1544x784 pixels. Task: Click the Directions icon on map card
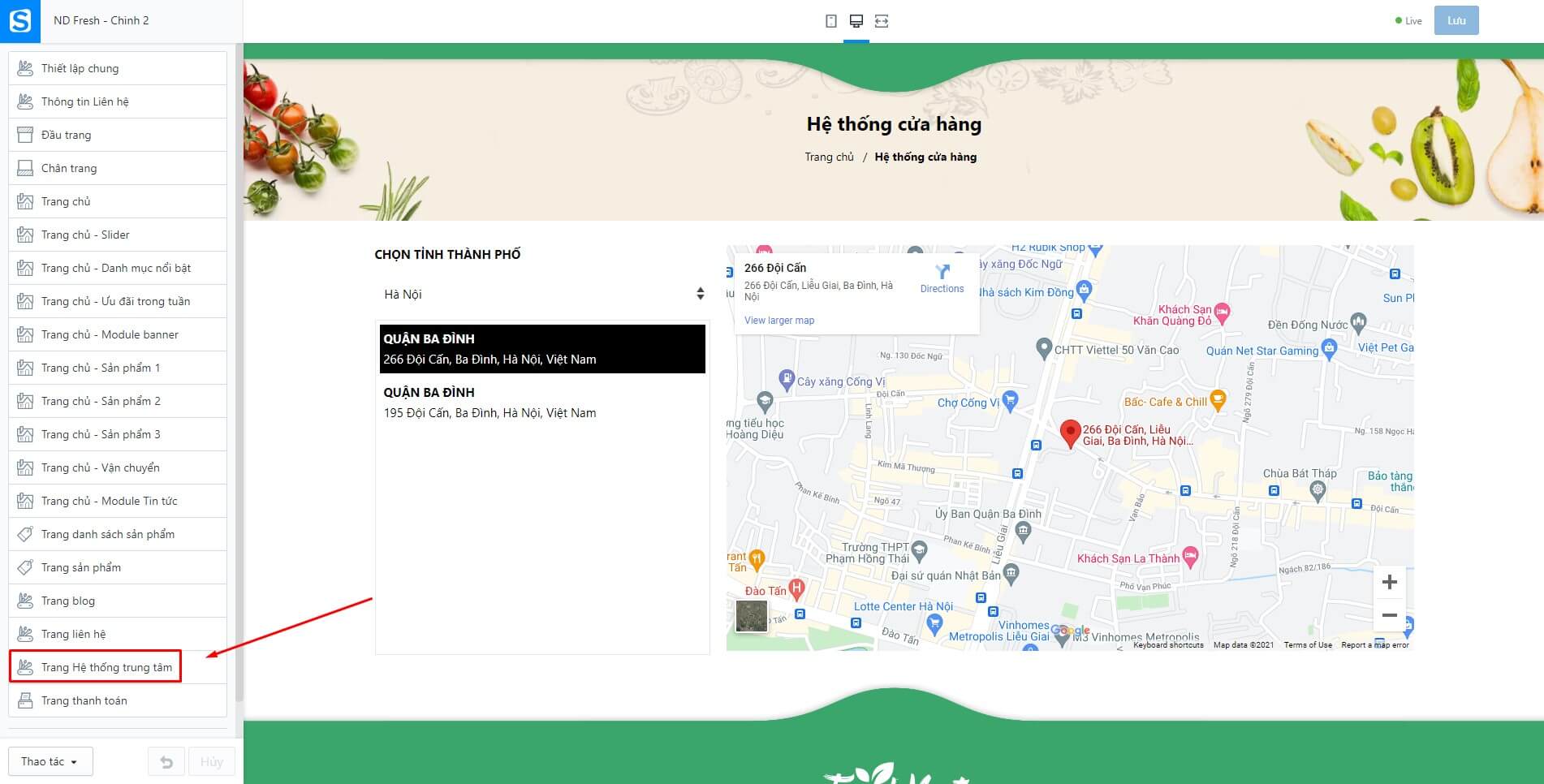tap(942, 272)
